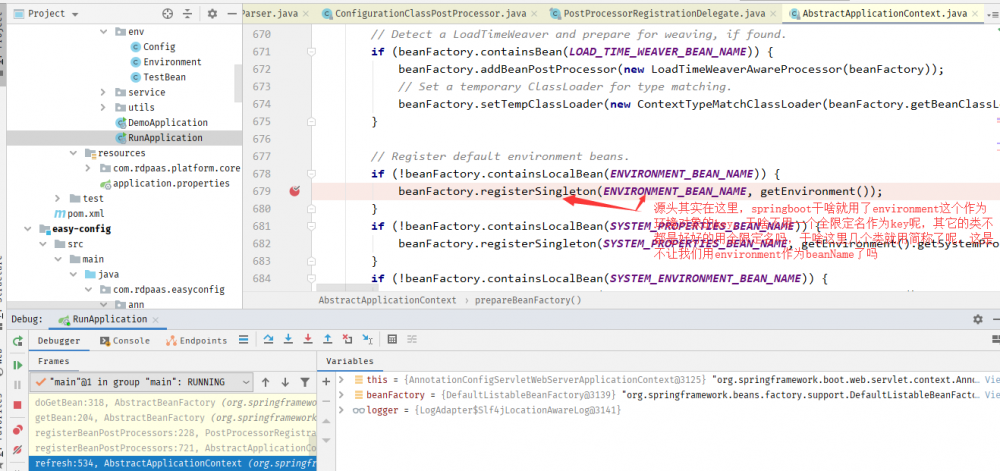
Task: Expand the 'this' variable node
Action: [342, 380]
